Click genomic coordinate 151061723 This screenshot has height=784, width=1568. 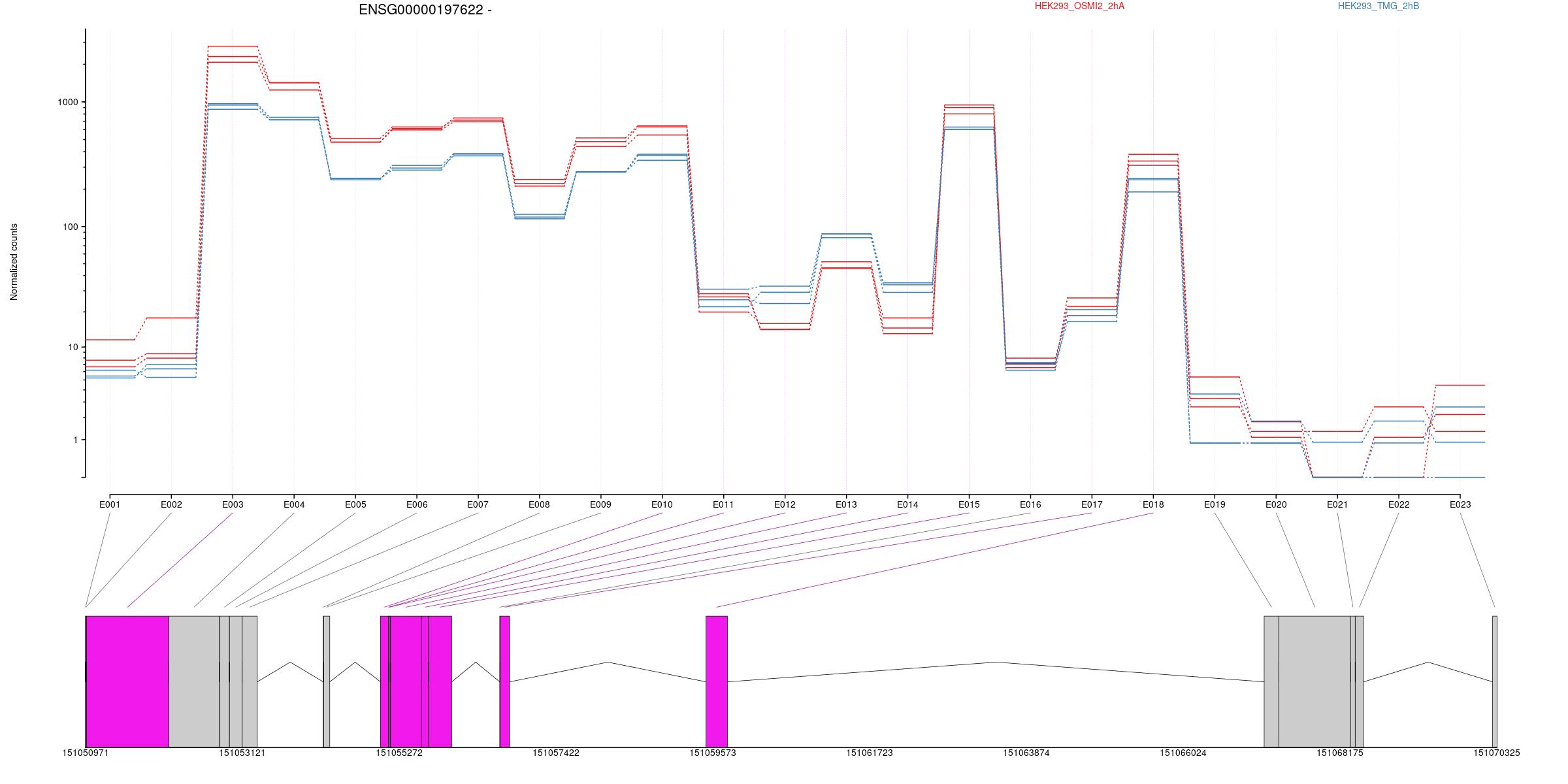pyautogui.click(x=870, y=753)
